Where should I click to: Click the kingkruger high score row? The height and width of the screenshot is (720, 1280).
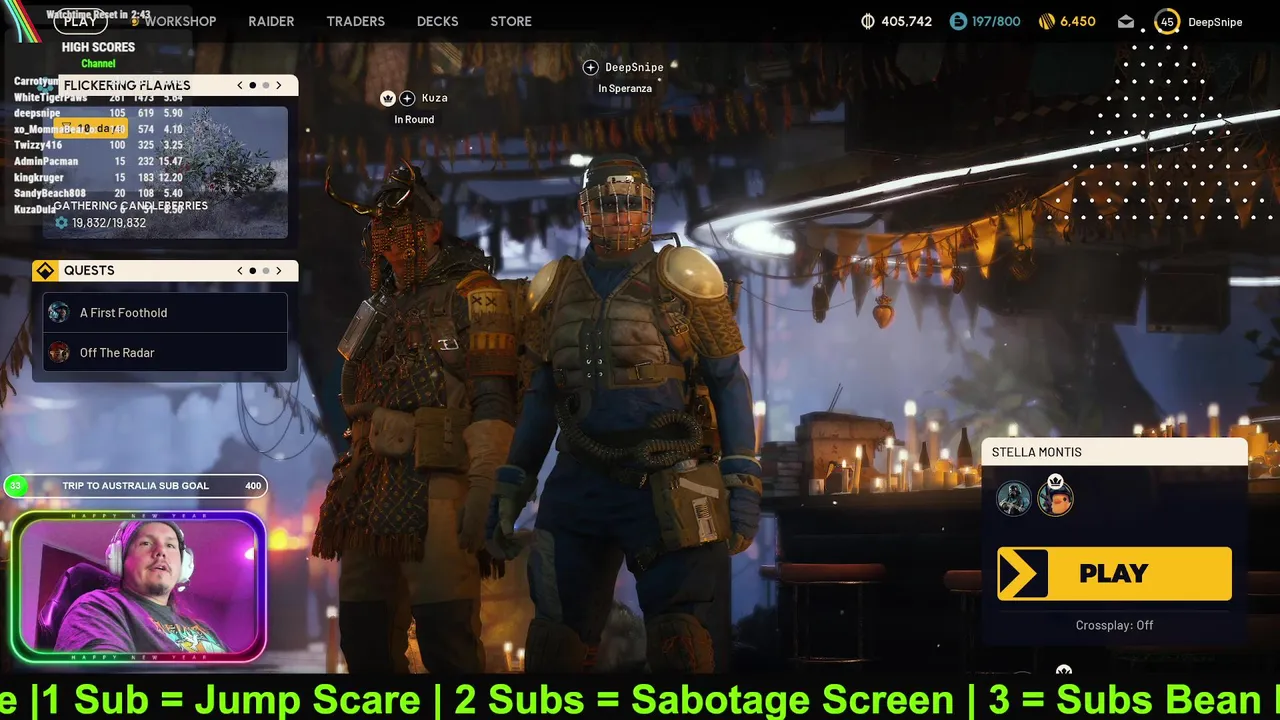pyautogui.click(x=98, y=178)
